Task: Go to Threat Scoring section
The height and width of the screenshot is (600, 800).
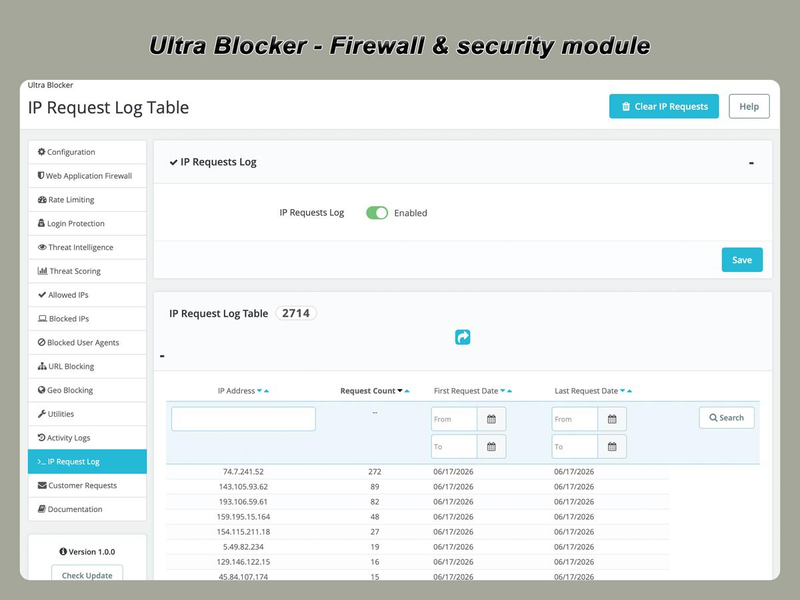Action: pyautogui.click(x=87, y=271)
